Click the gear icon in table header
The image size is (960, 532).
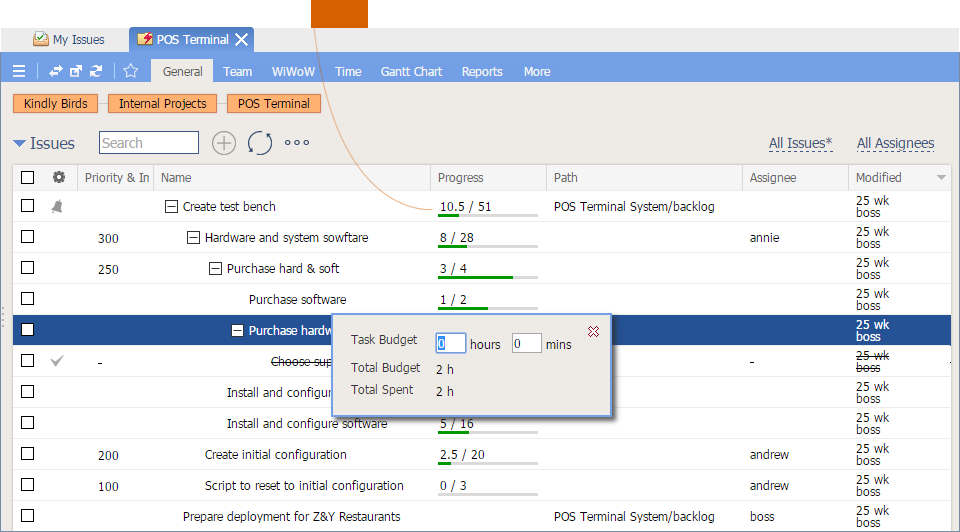pos(59,177)
